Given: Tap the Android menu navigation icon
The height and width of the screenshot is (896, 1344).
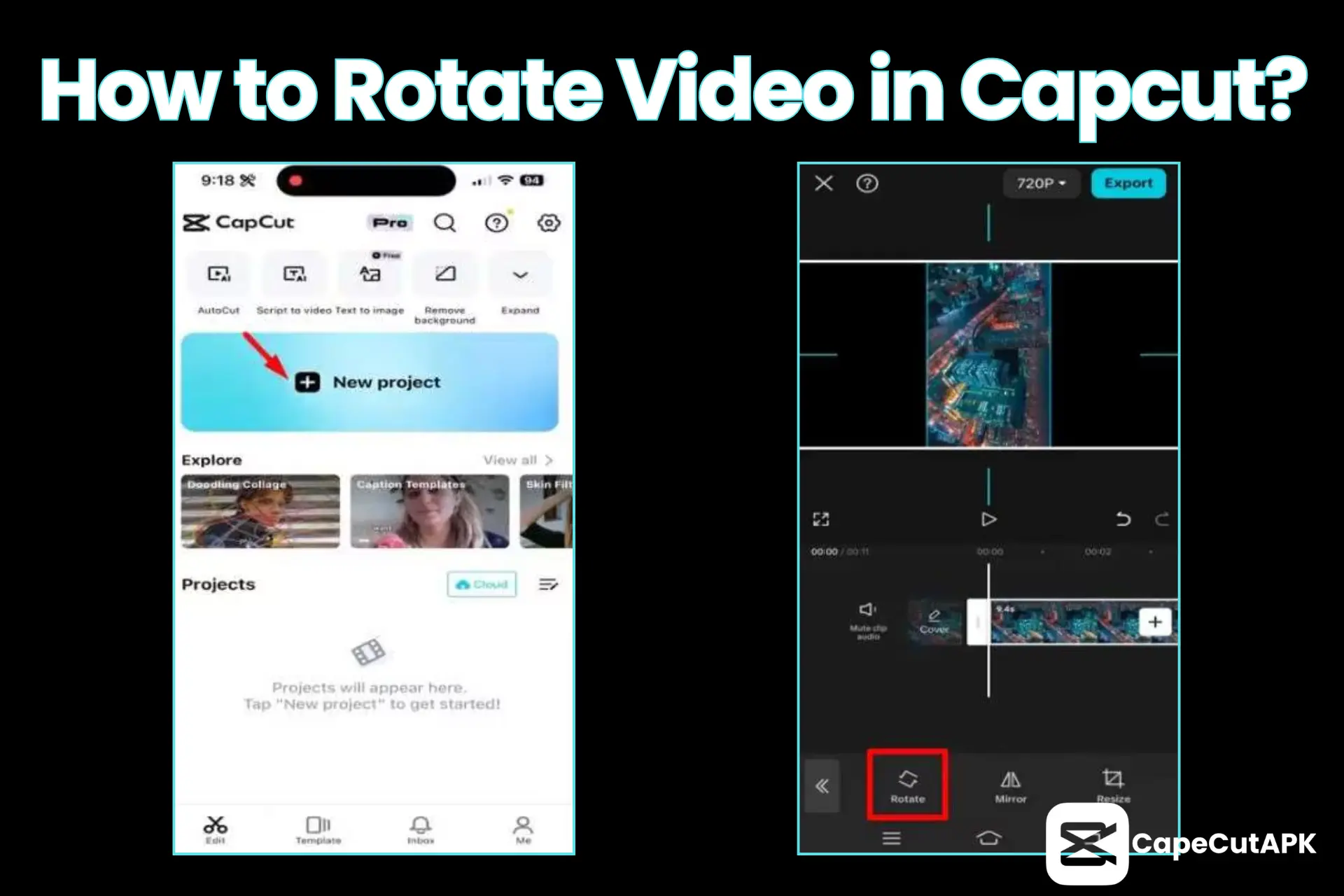Looking at the screenshot, I should click(x=891, y=838).
